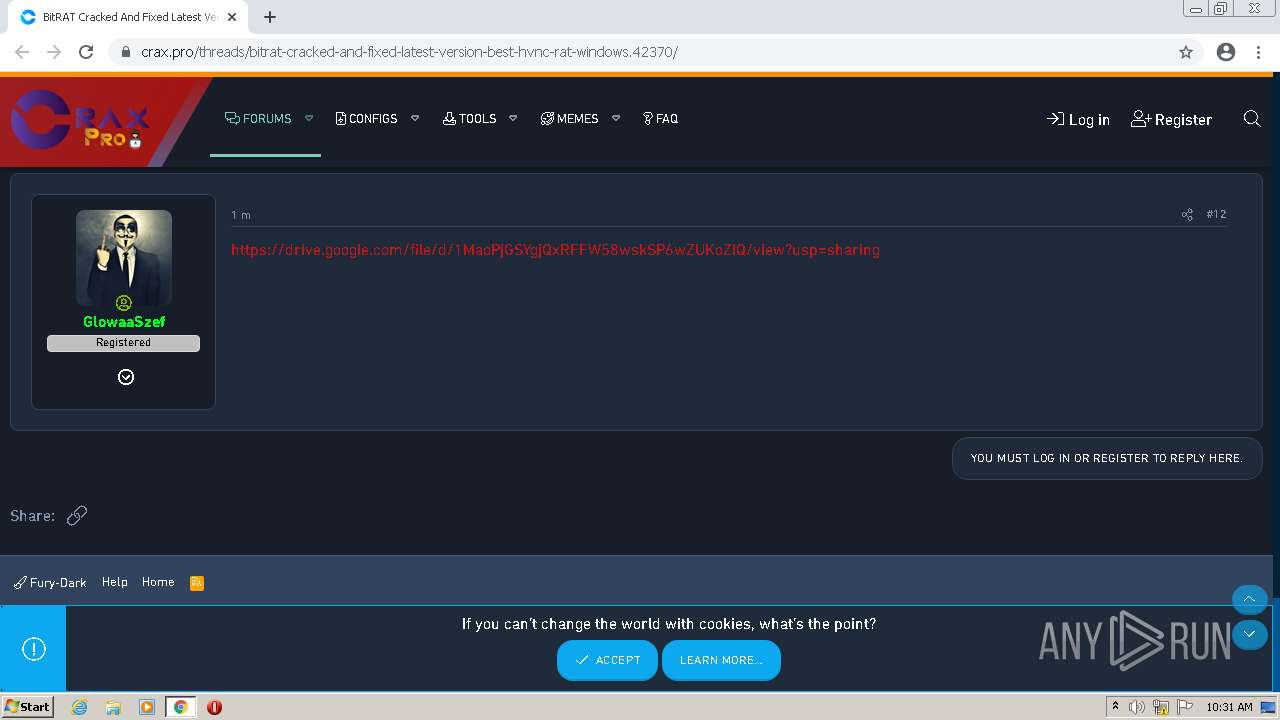The image size is (1280, 720).
Task: Open a new browser tab
Action: pyautogui.click(x=270, y=17)
